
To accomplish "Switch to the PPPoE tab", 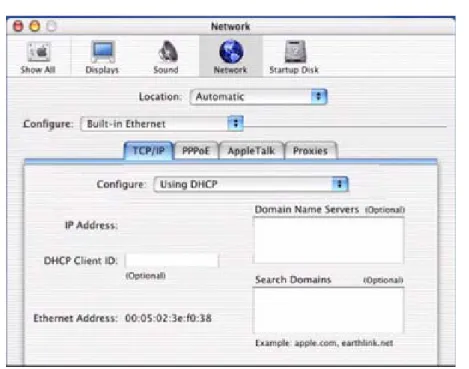I will (x=196, y=151).
